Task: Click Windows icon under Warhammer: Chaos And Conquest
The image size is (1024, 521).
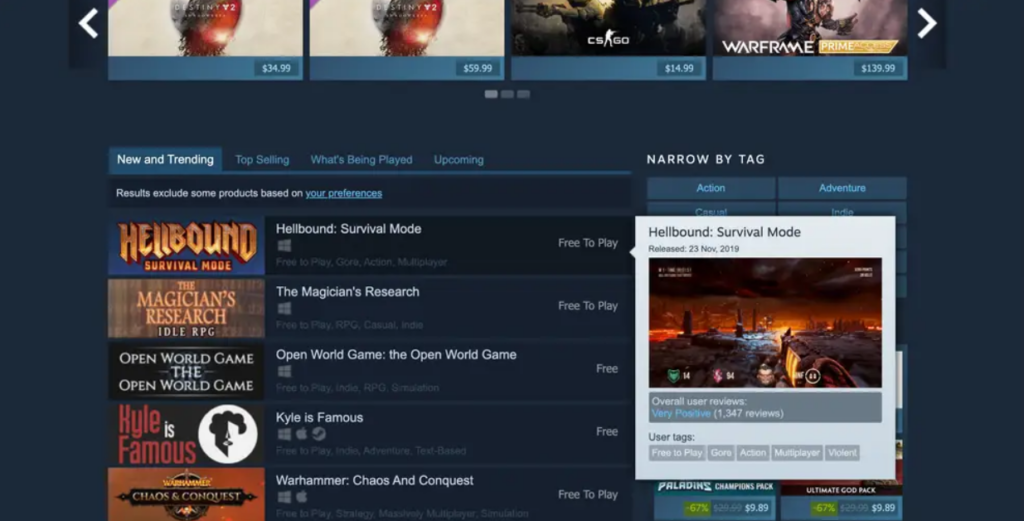Action: click(284, 497)
